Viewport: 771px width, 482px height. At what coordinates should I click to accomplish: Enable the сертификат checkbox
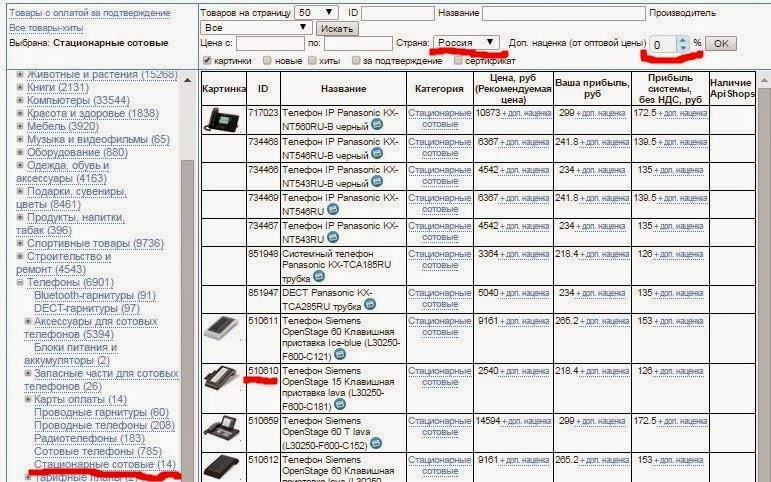458,60
